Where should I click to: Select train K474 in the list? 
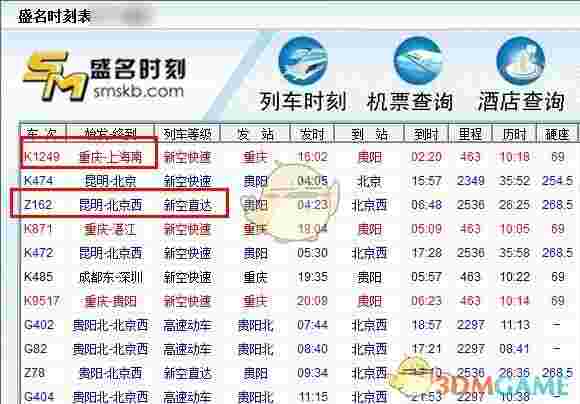click(38, 181)
